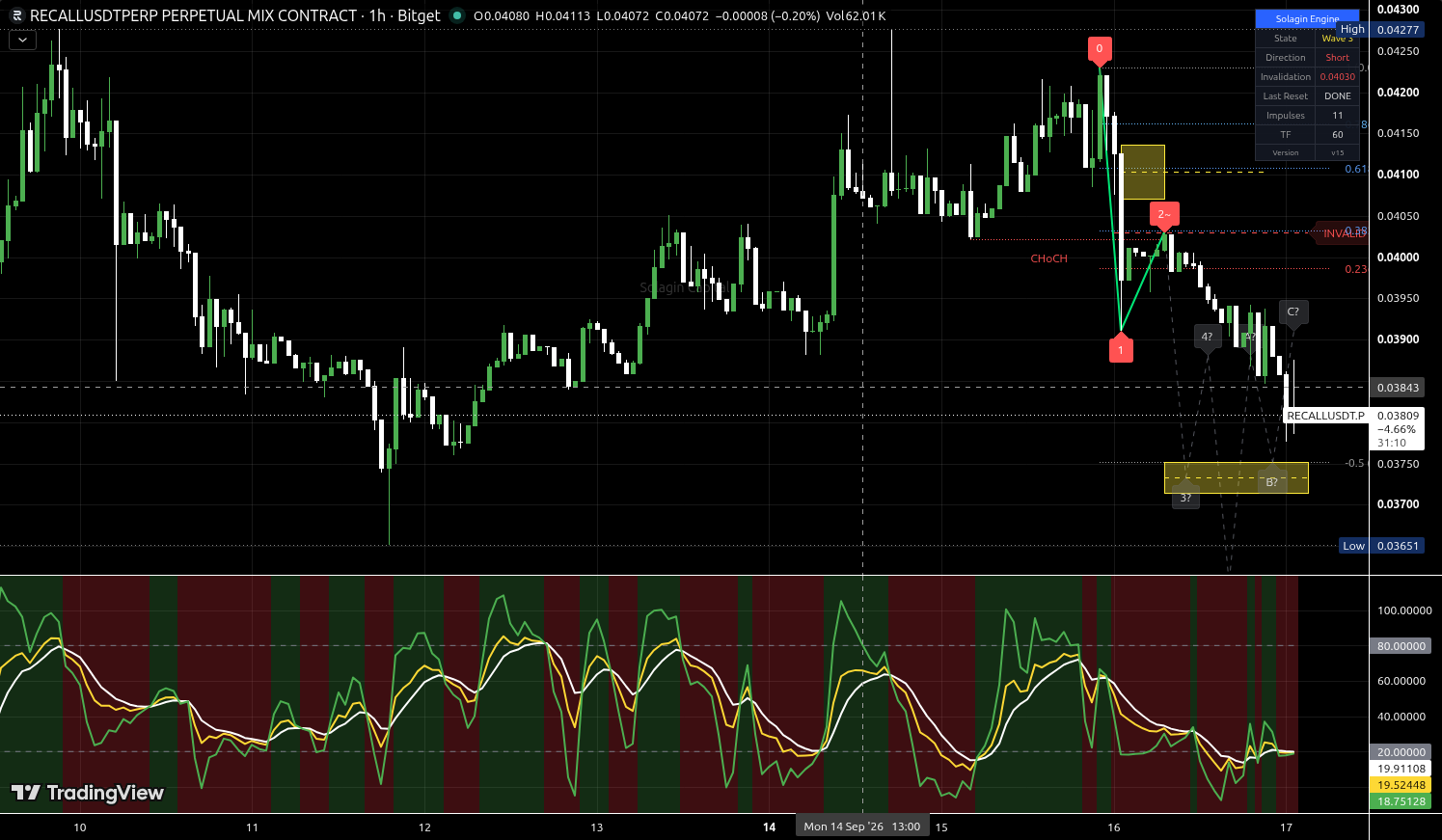
Task: Click the oscillator level label 20.00000
Action: [1401, 752]
